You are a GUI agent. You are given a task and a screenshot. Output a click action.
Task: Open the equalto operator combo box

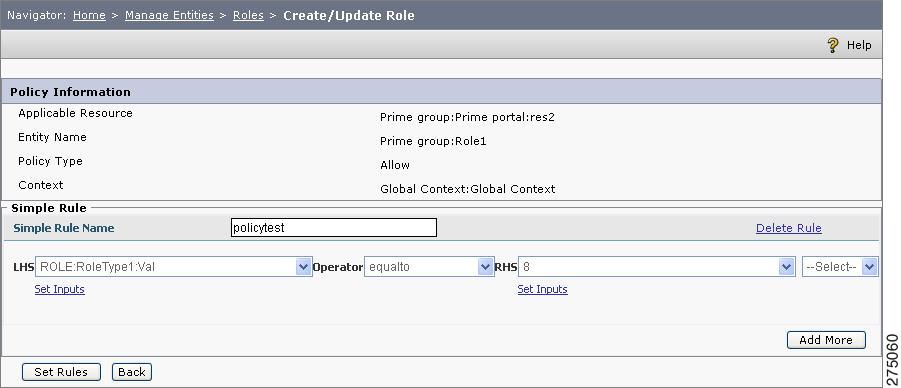click(x=429, y=267)
